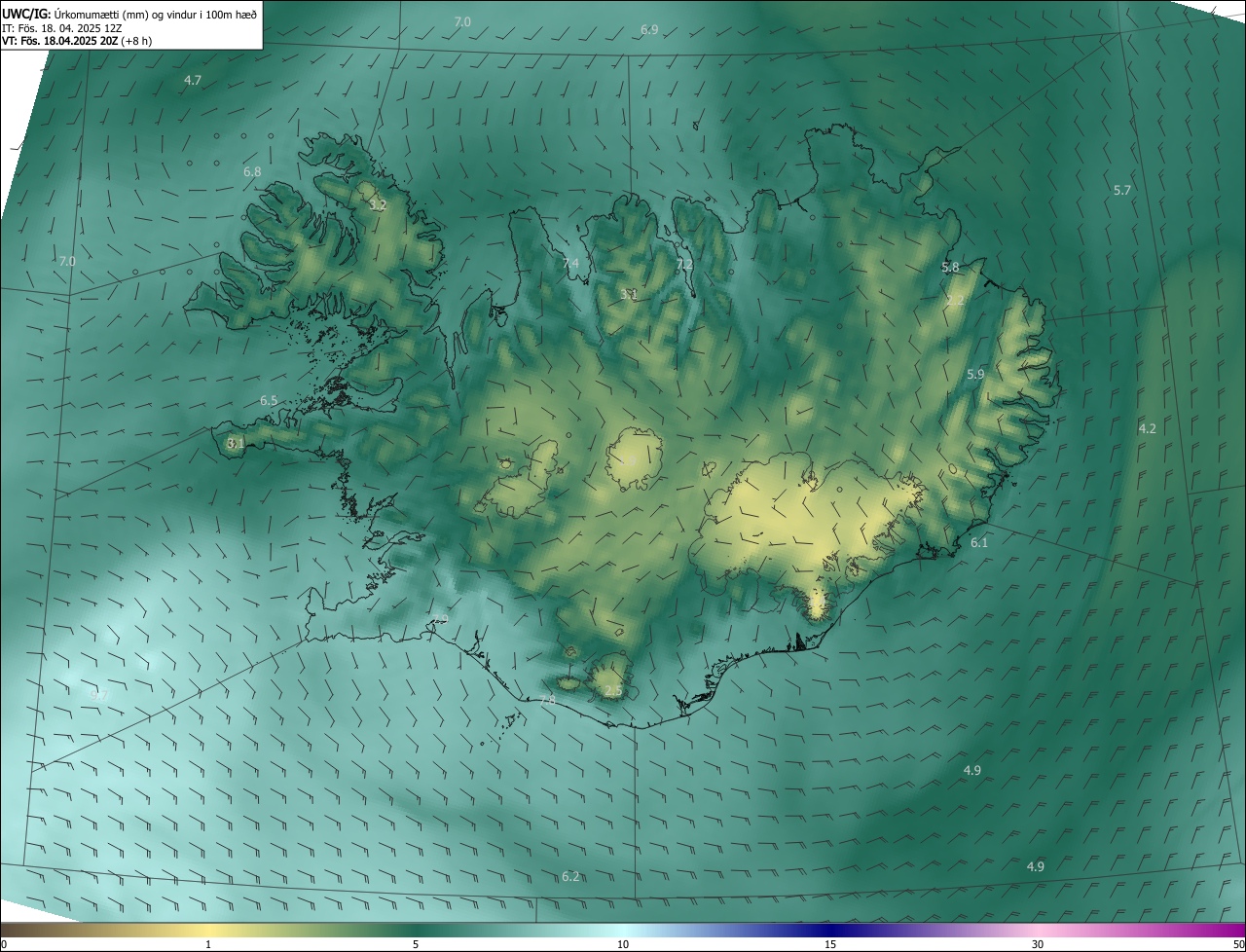Select the 5.8 value label

[x=950, y=267]
